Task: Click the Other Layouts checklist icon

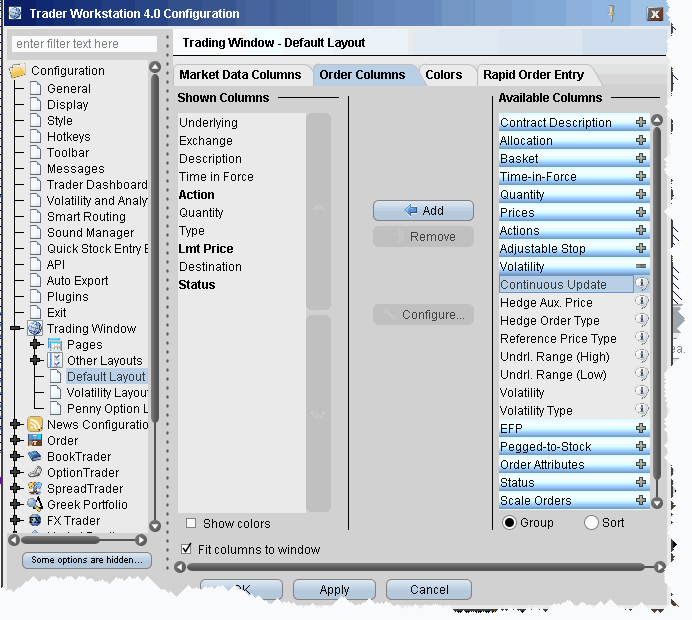Action: [55, 361]
